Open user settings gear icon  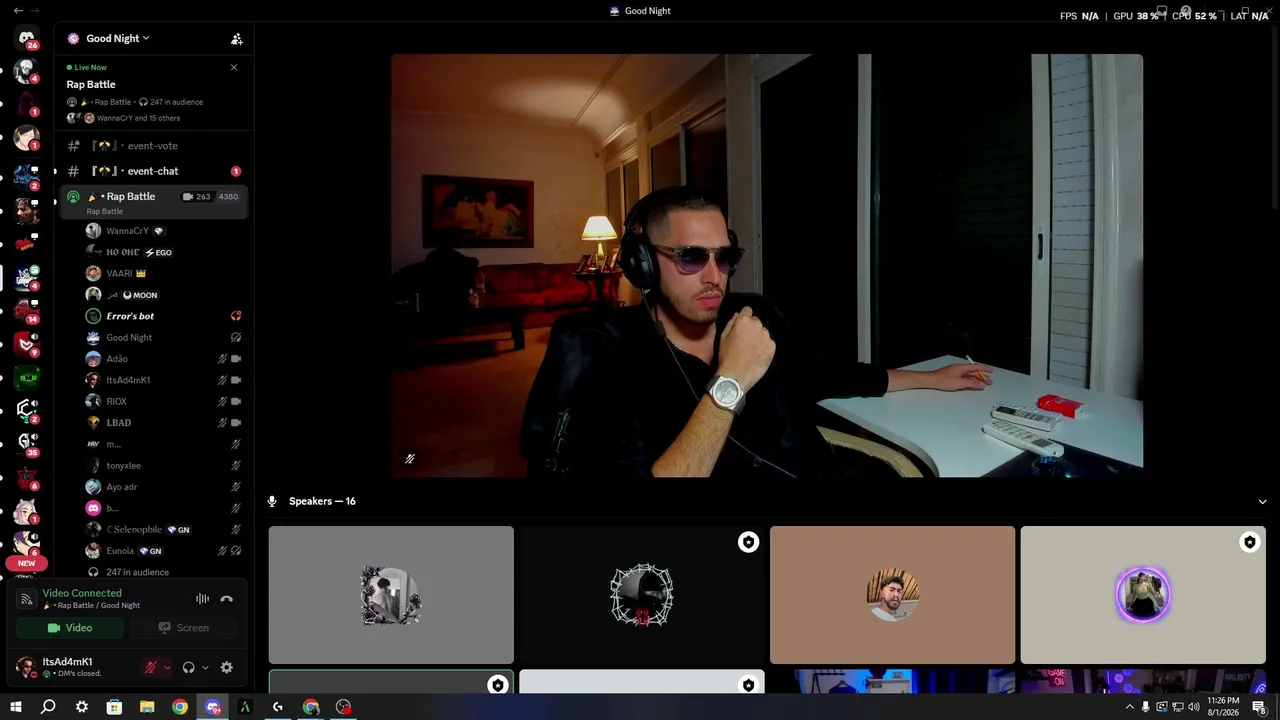click(x=227, y=667)
